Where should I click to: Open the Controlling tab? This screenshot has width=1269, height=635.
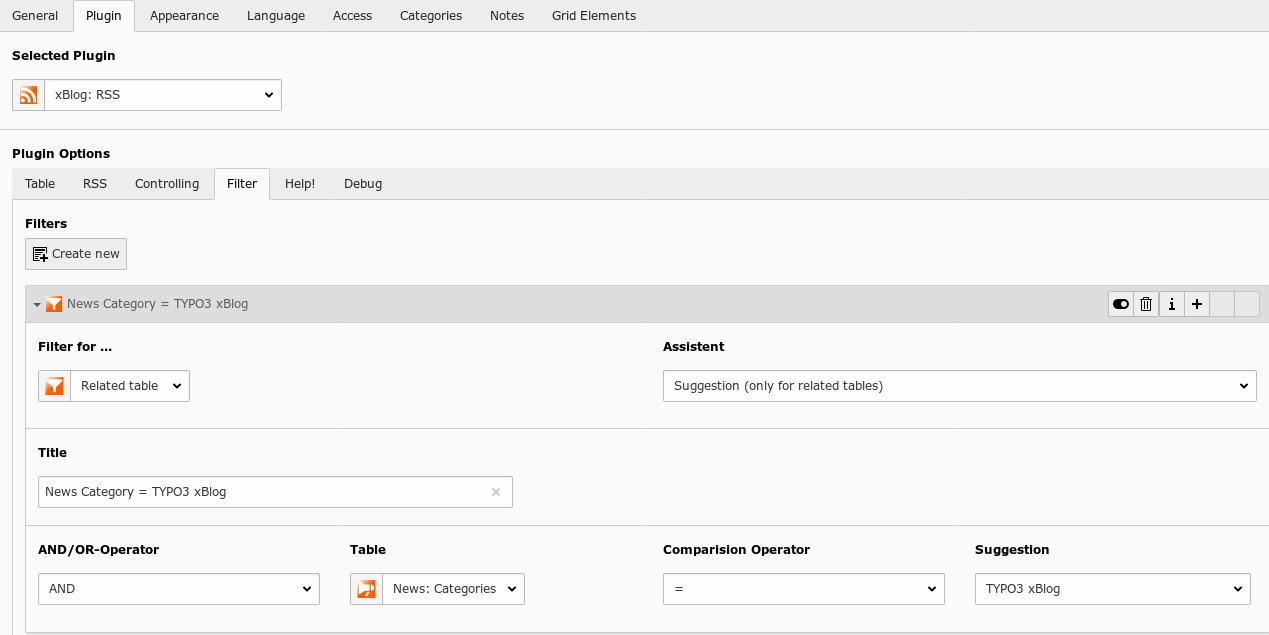[167, 184]
